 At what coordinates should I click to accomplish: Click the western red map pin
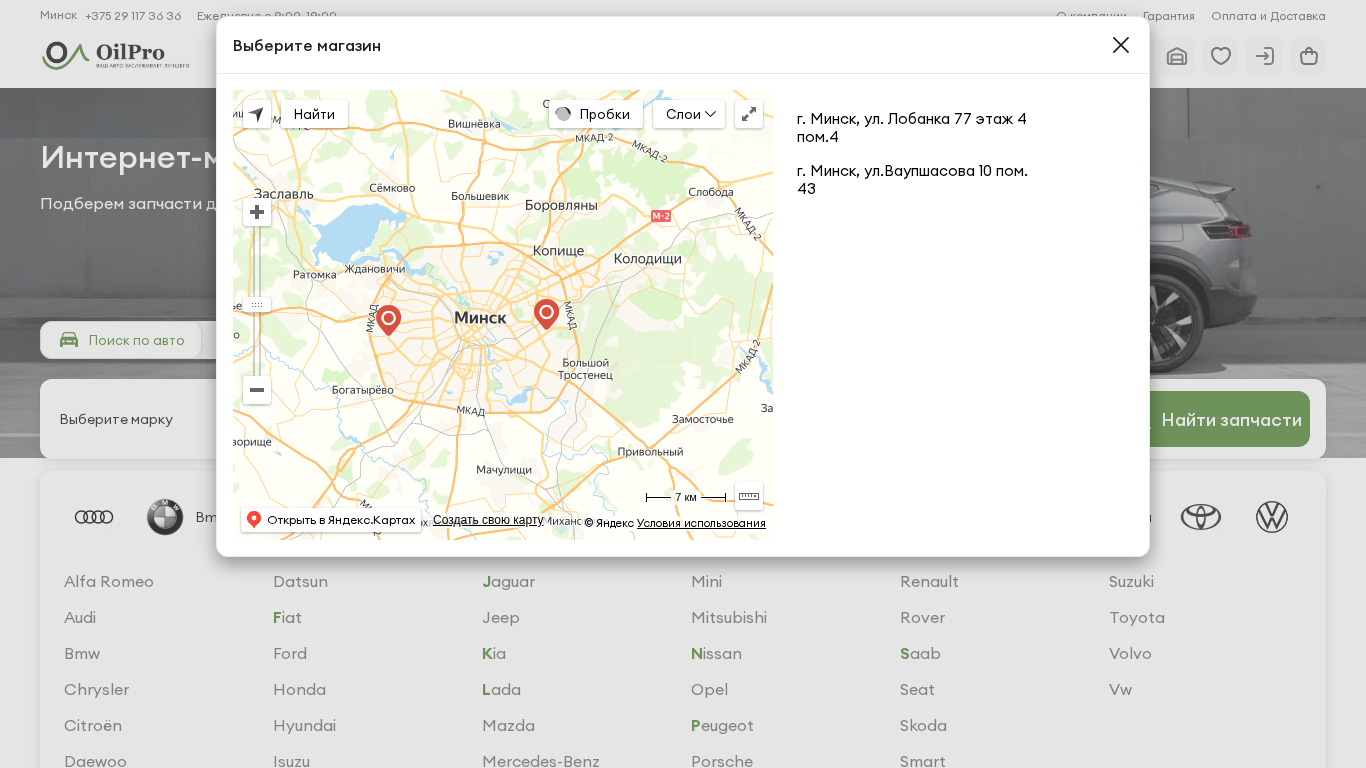point(388,318)
